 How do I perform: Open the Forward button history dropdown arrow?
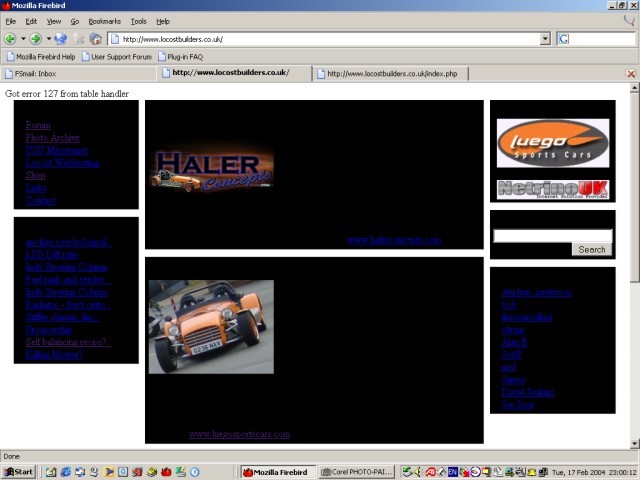(47, 39)
